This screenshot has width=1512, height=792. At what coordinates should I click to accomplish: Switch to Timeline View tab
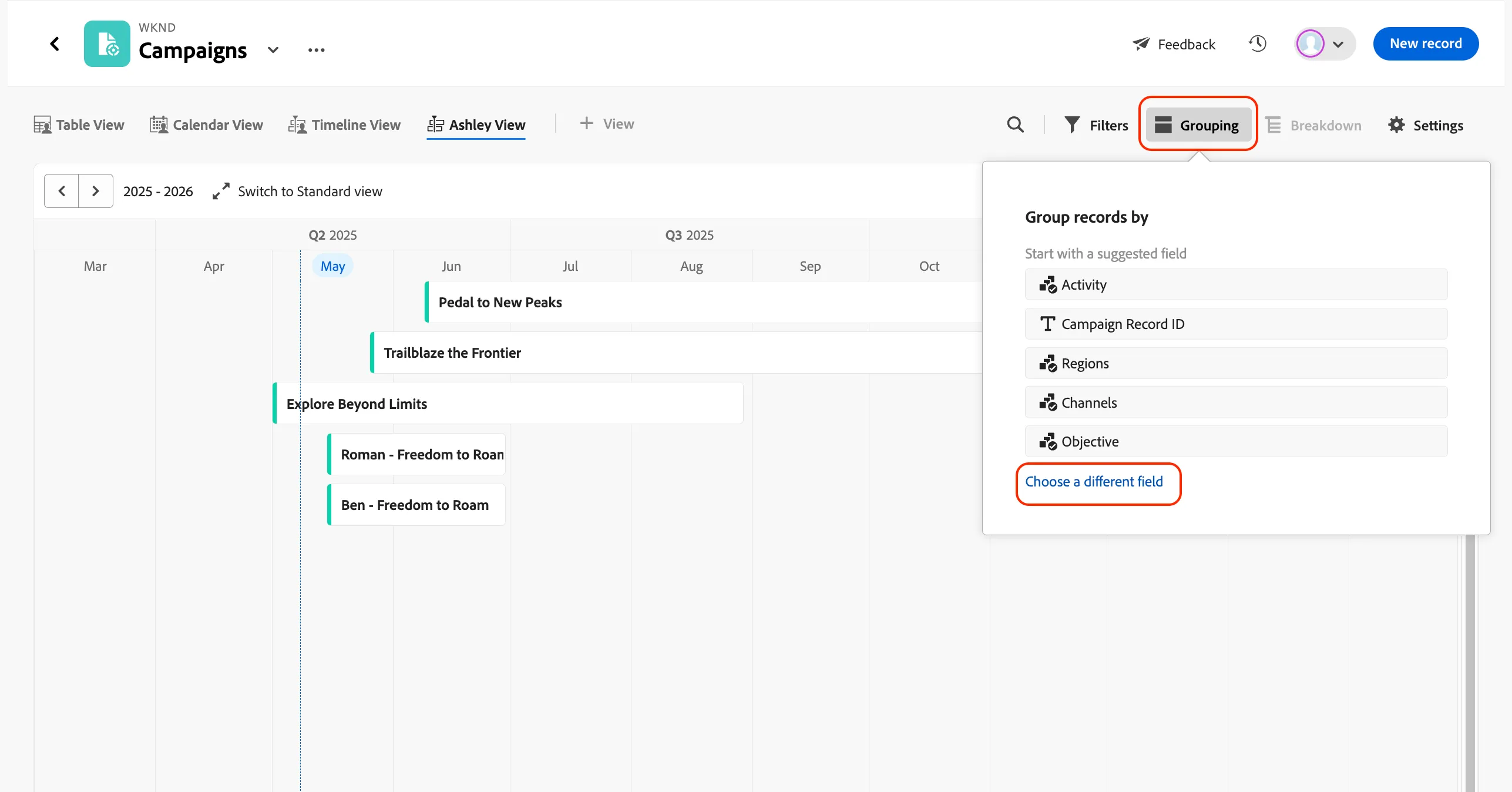(344, 125)
